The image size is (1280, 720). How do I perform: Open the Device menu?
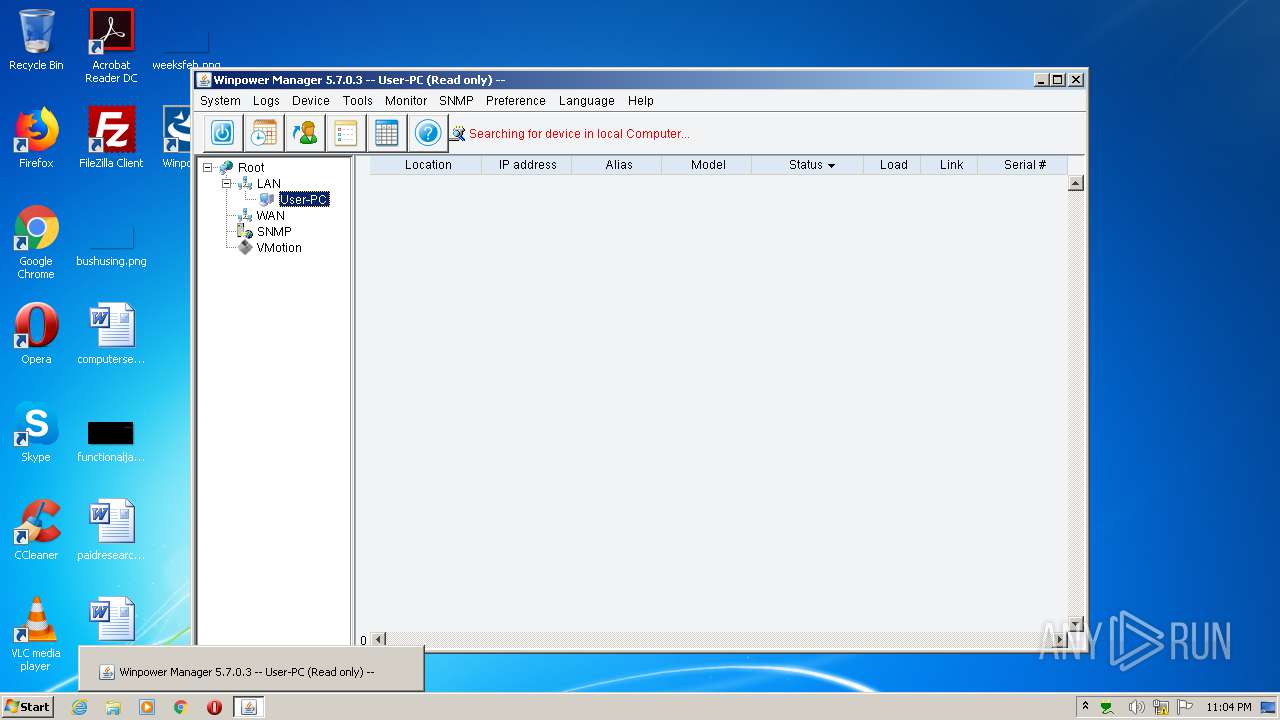pyautogui.click(x=311, y=101)
